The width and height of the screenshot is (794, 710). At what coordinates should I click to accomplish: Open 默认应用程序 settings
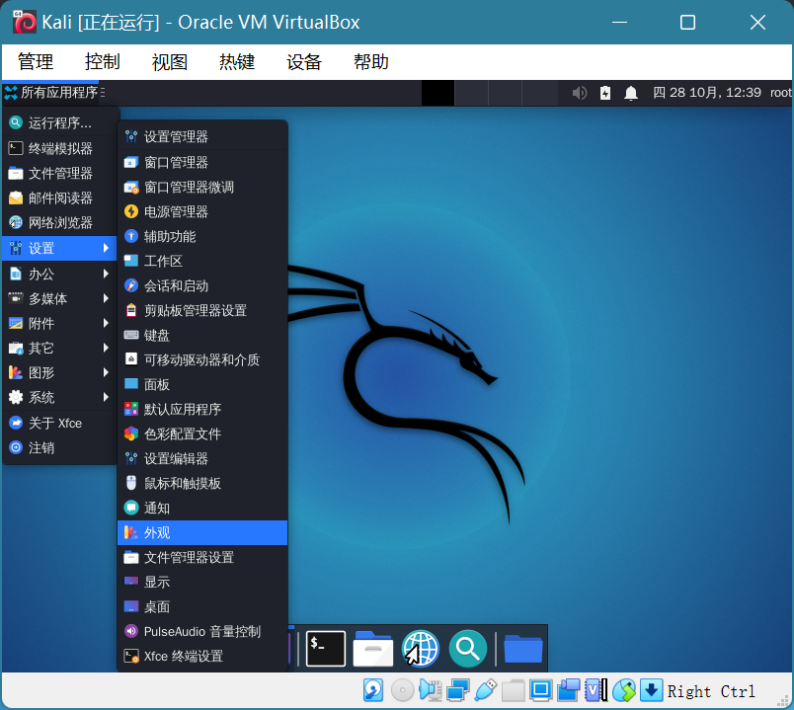[x=203, y=409]
